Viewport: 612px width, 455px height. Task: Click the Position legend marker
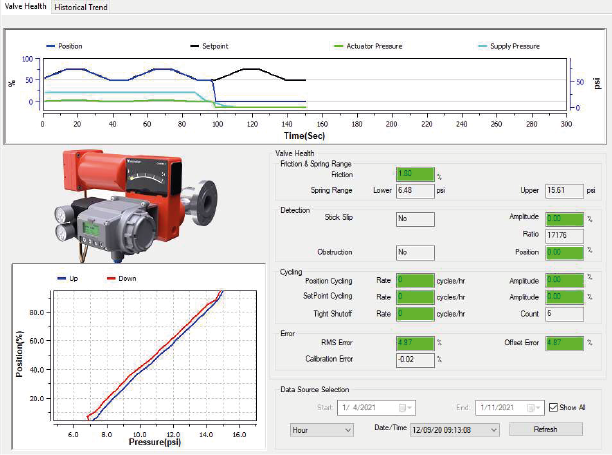(50, 45)
